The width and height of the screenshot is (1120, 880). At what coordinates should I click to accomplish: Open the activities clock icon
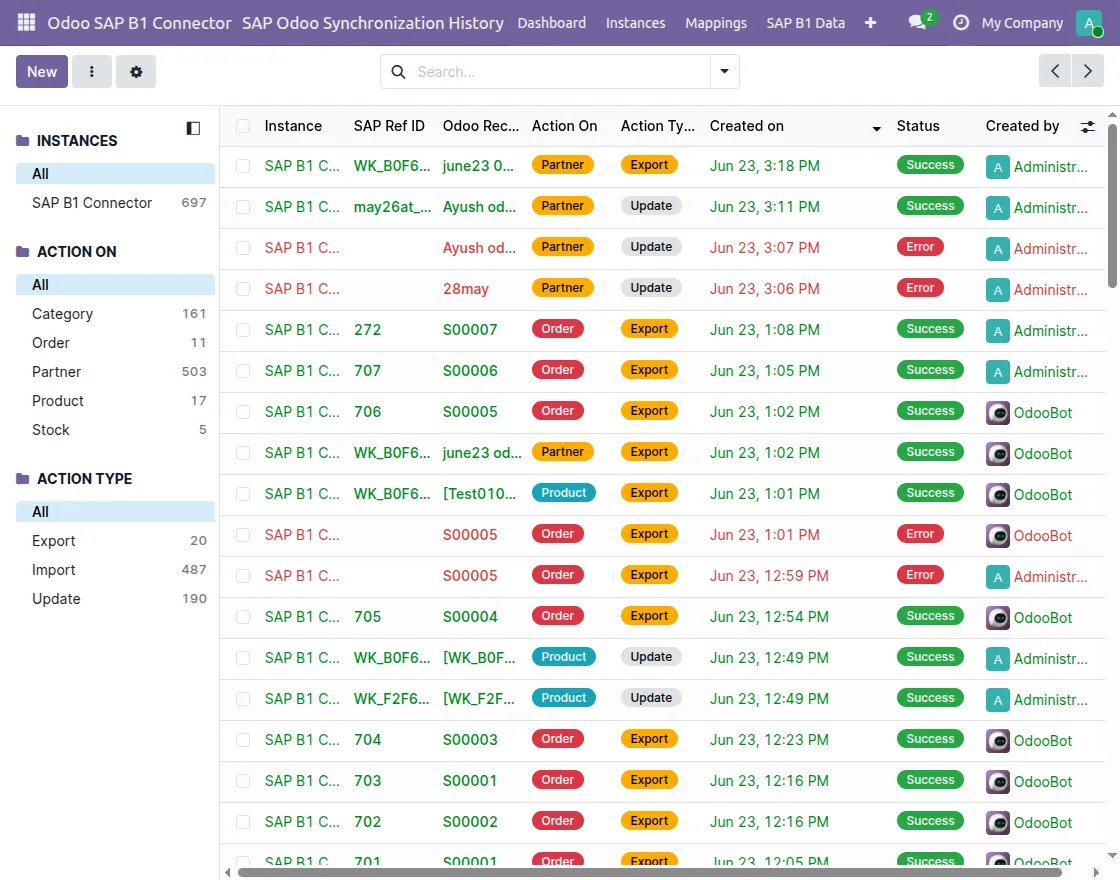(961, 23)
